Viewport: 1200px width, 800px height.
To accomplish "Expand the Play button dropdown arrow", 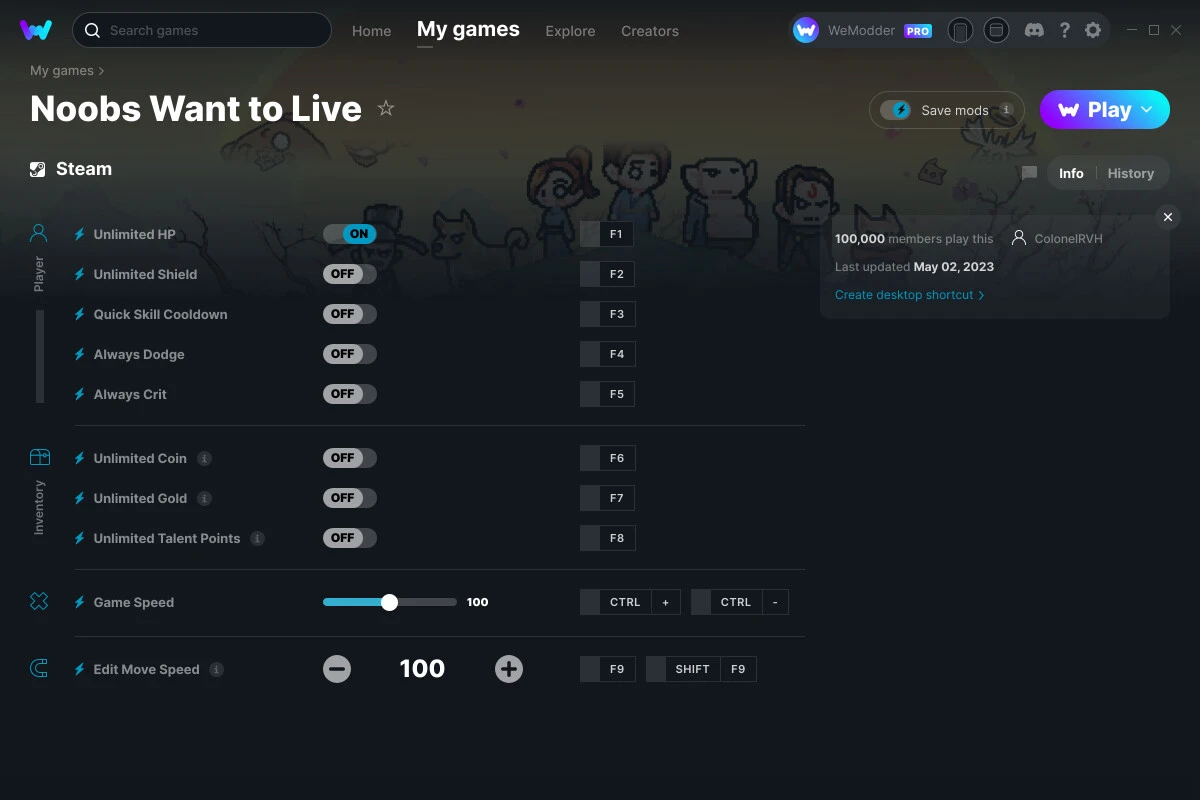I will tap(1147, 110).
